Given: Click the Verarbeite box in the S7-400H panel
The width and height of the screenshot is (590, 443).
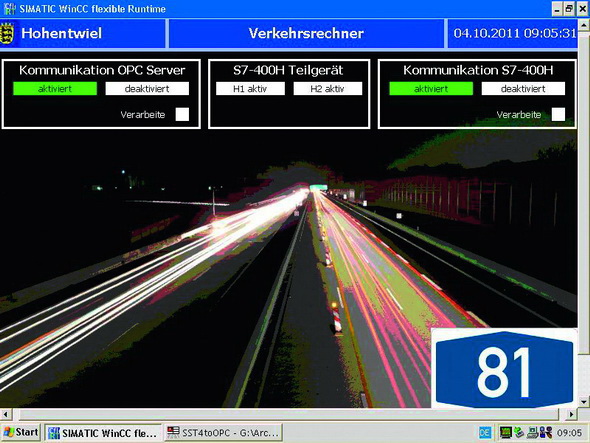Looking at the screenshot, I should coord(558,114).
